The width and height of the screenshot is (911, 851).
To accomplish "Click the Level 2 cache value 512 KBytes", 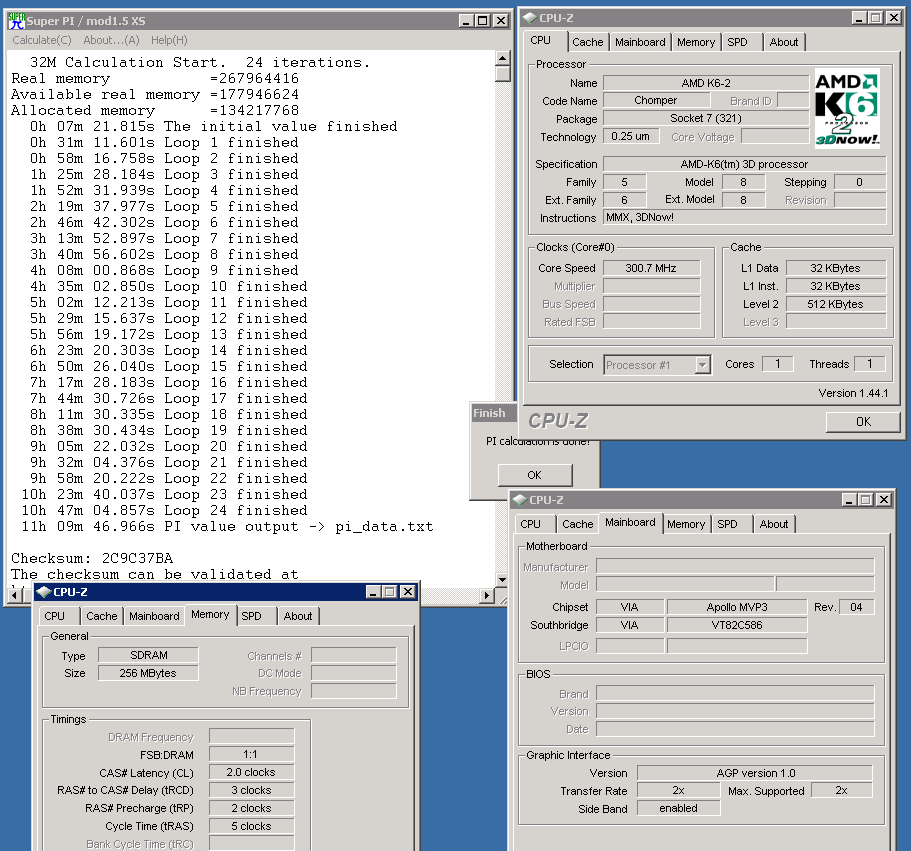I will (835, 304).
